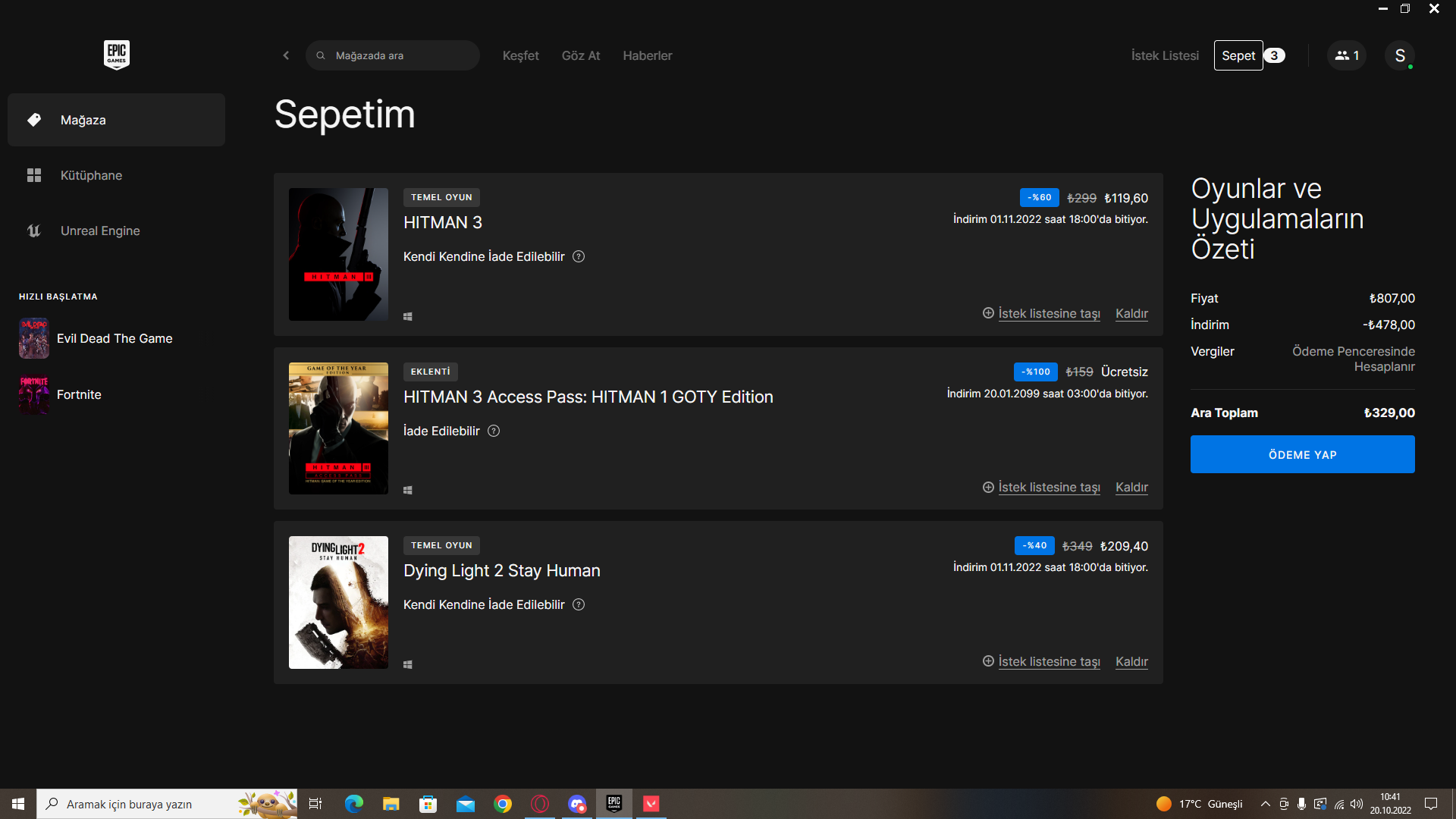Open the S profile avatar

1400,55
